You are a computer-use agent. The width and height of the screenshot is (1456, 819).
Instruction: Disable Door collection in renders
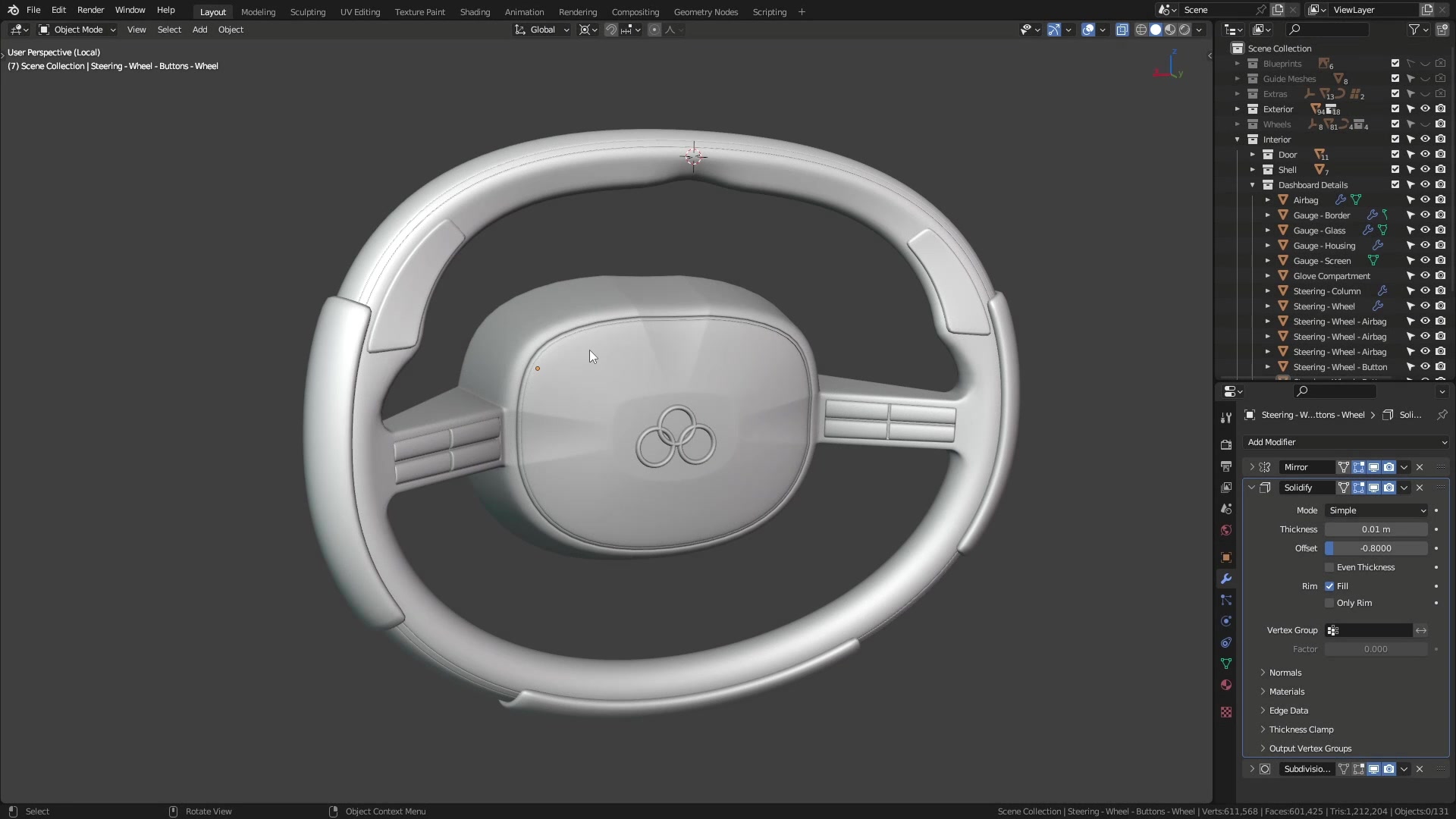pyautogui.click(x=1440, y=155)
